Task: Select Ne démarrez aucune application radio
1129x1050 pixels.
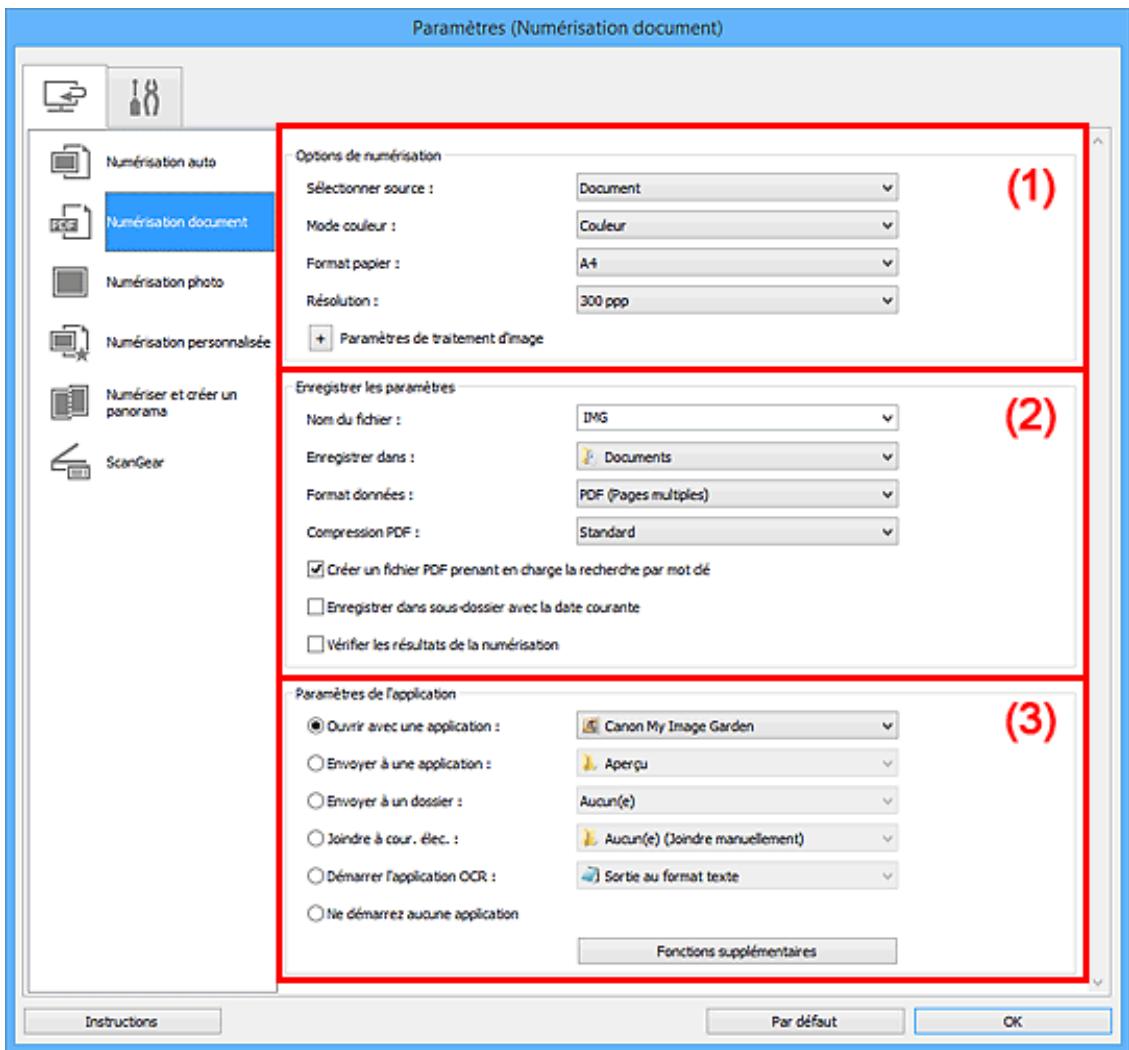Action: 315,913
